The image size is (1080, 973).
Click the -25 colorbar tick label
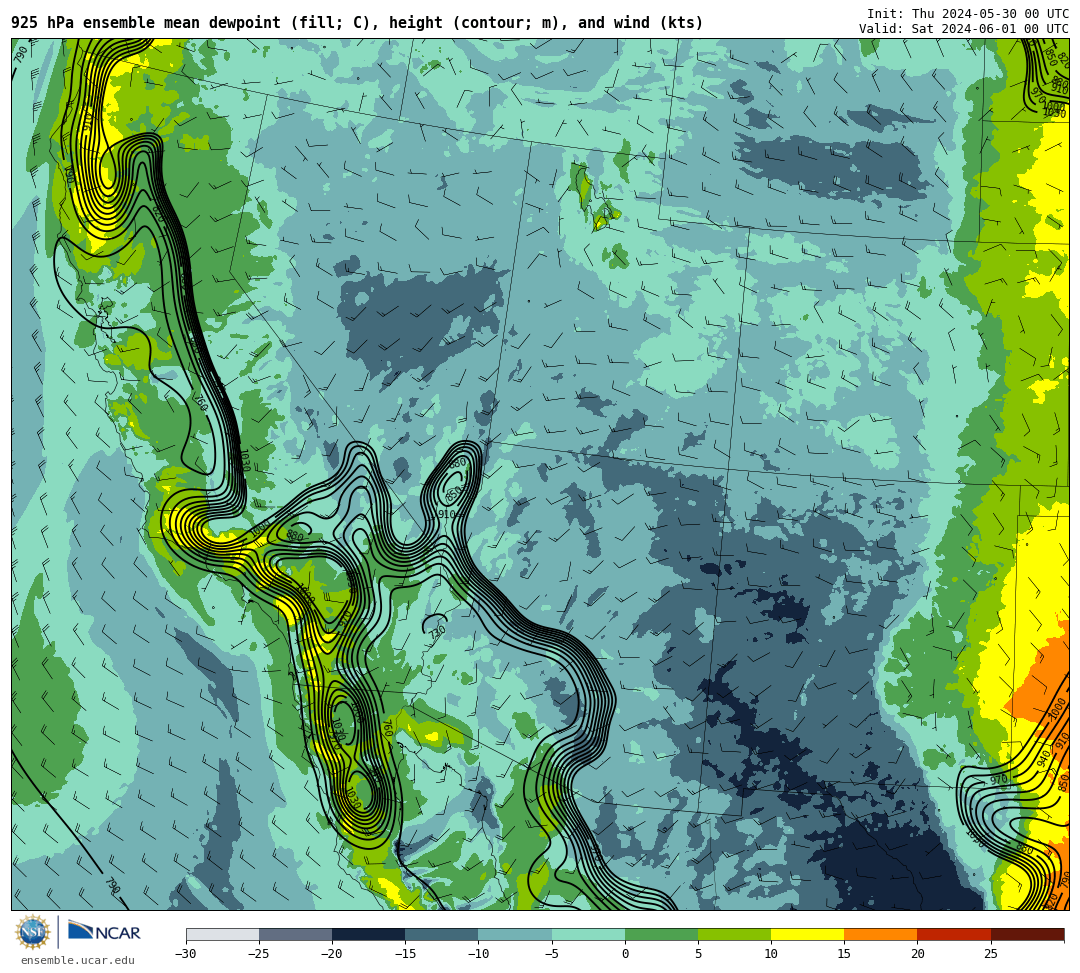[x=259, y=954]
